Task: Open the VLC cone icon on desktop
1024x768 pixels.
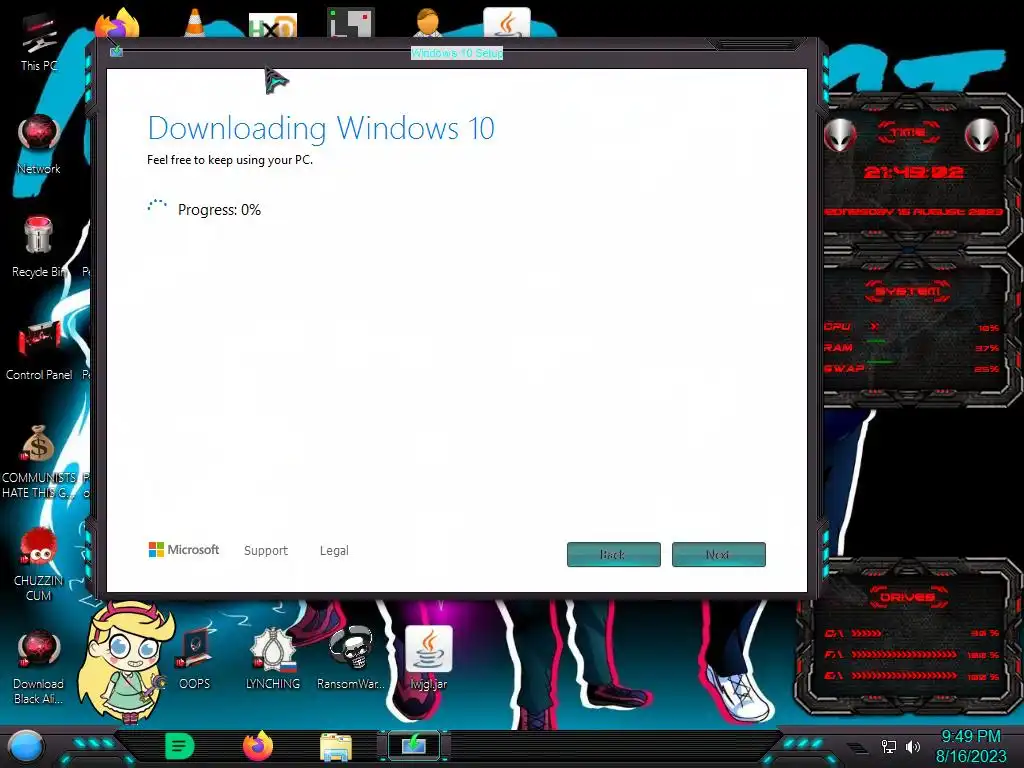Action: pos(194,22)
